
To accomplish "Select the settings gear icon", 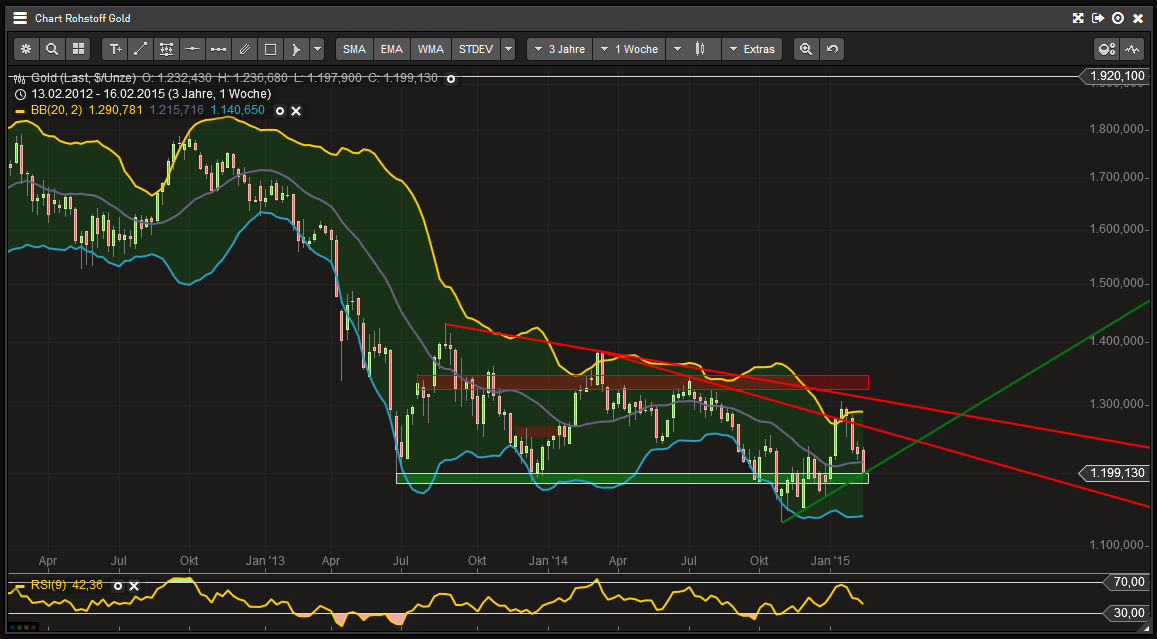I will point(25,48).
